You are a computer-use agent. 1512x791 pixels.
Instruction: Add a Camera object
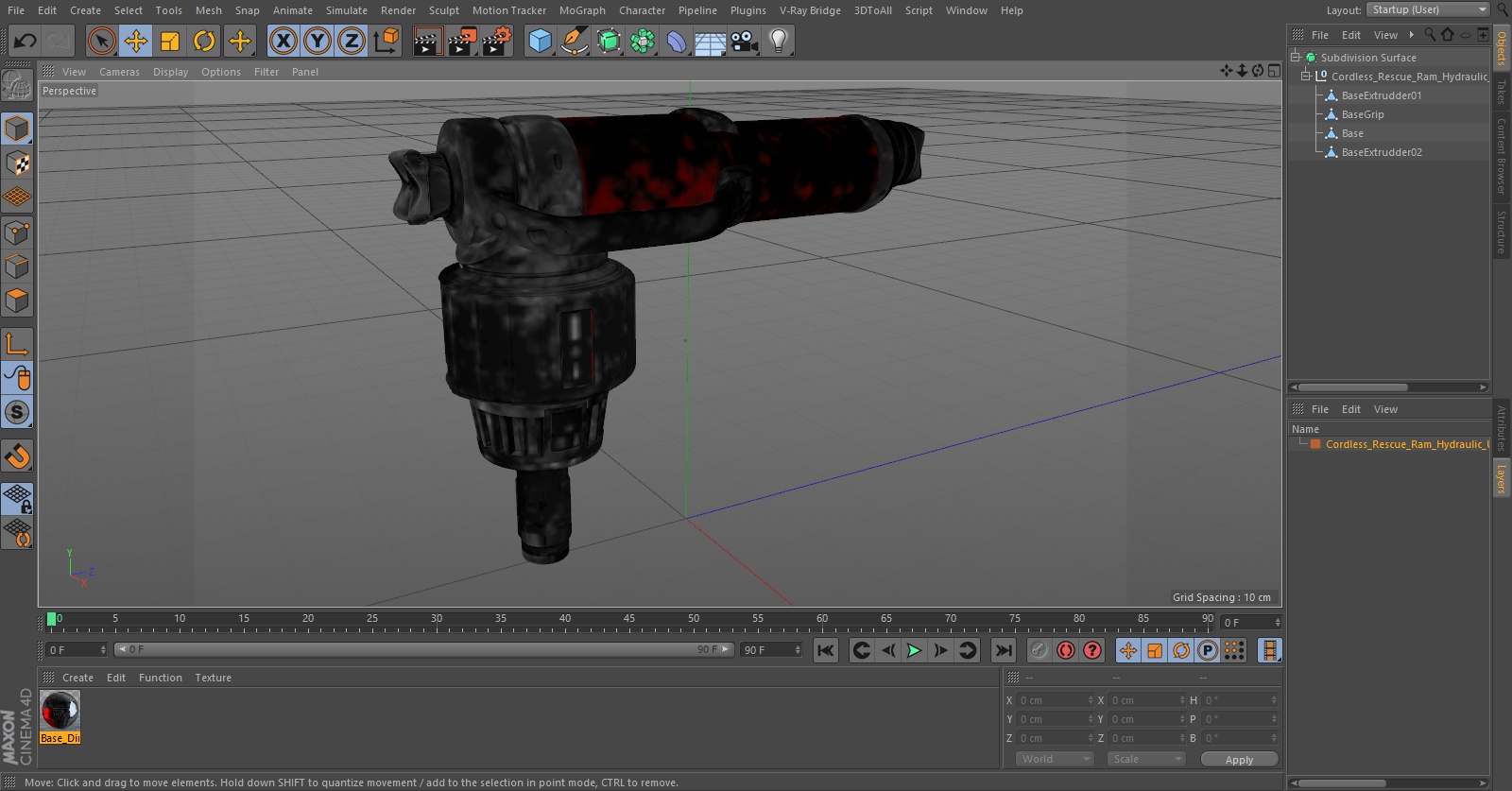pyautogui.click(x=745, y=41)
